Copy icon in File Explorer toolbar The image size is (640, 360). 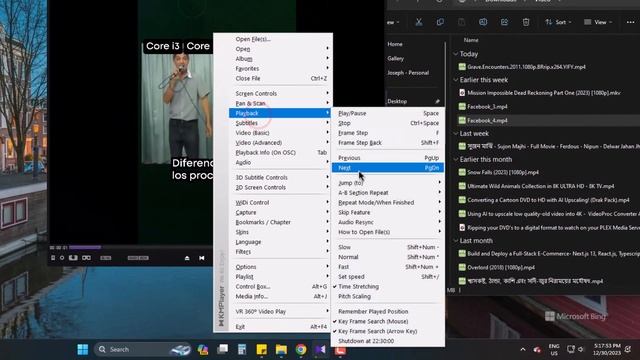[440, 22]
